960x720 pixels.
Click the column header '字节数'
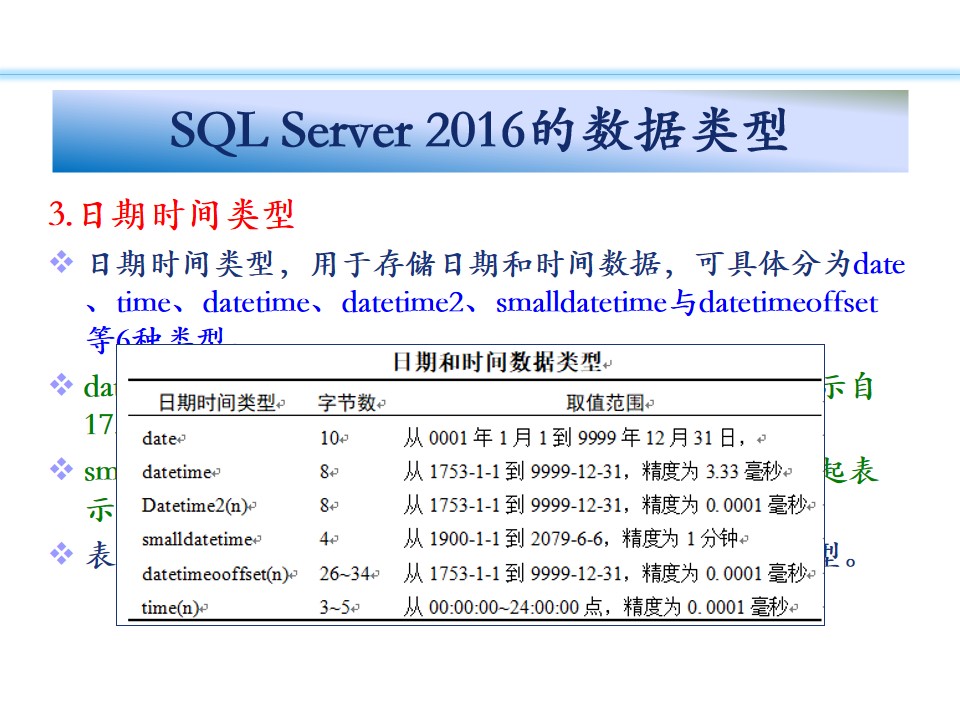[347, 403]
